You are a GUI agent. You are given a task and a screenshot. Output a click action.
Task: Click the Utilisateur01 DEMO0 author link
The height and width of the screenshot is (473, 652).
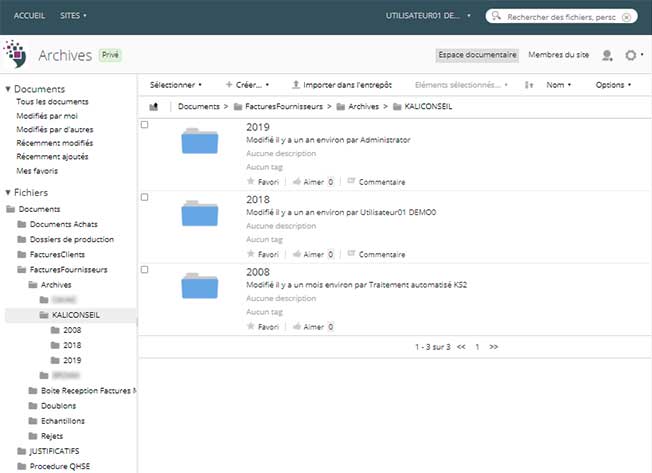[398, 212]
